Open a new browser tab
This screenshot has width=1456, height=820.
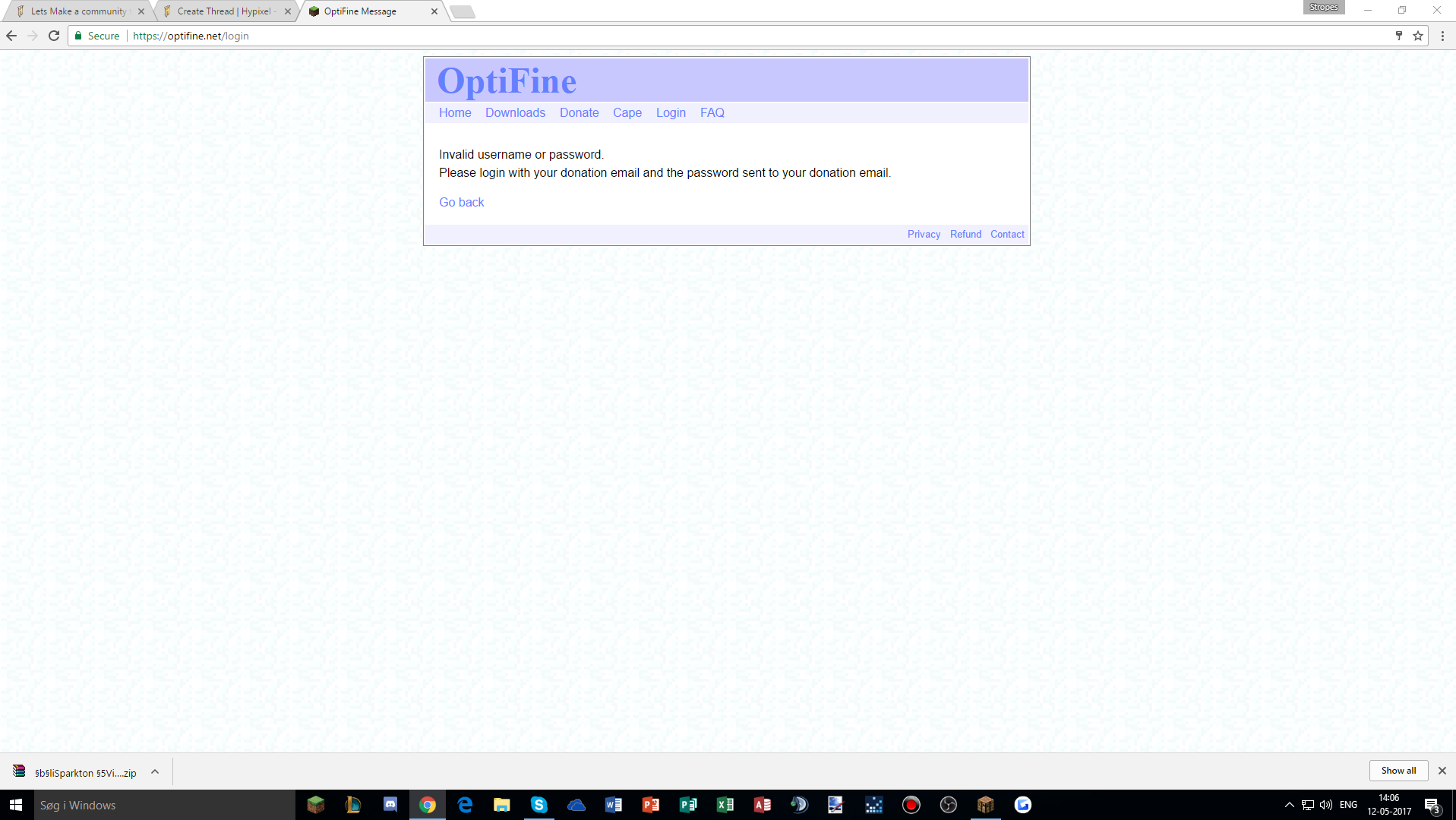pos(463,11)
